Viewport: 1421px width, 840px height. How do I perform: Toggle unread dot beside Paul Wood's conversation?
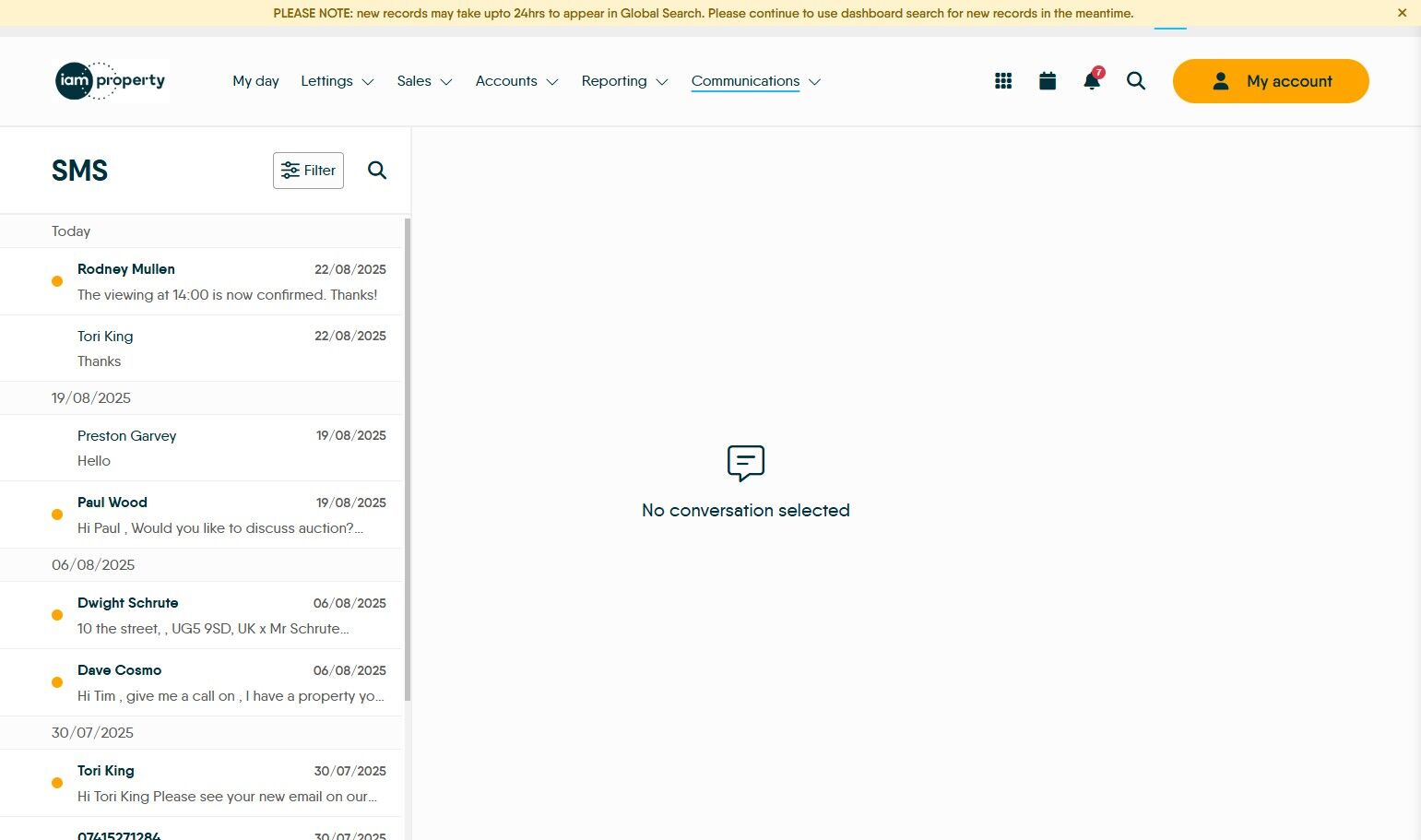pyautogui.click(x=56, y=514)
